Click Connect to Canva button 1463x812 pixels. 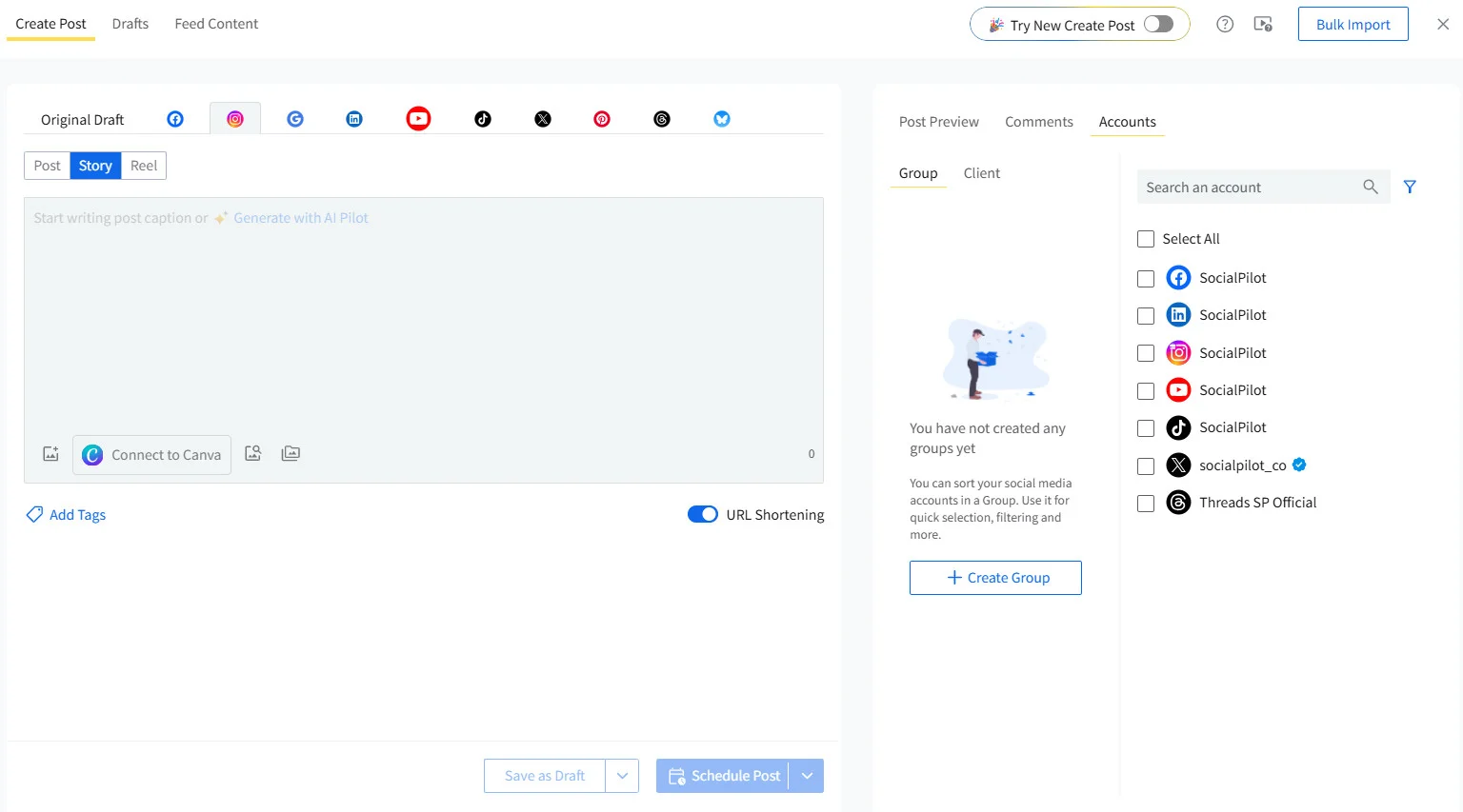click(x=152, y=455)
